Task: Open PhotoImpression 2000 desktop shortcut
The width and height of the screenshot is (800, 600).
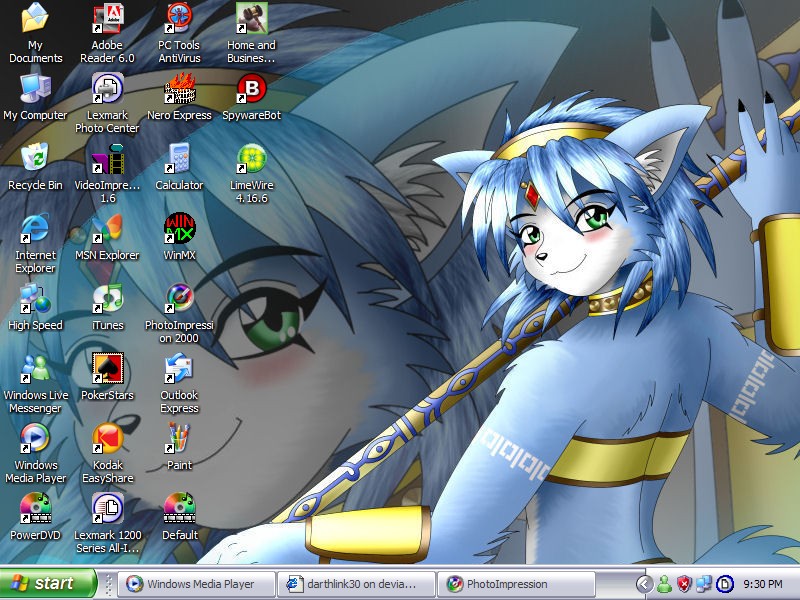Action: pyautogui.click(x=180, y=298)
